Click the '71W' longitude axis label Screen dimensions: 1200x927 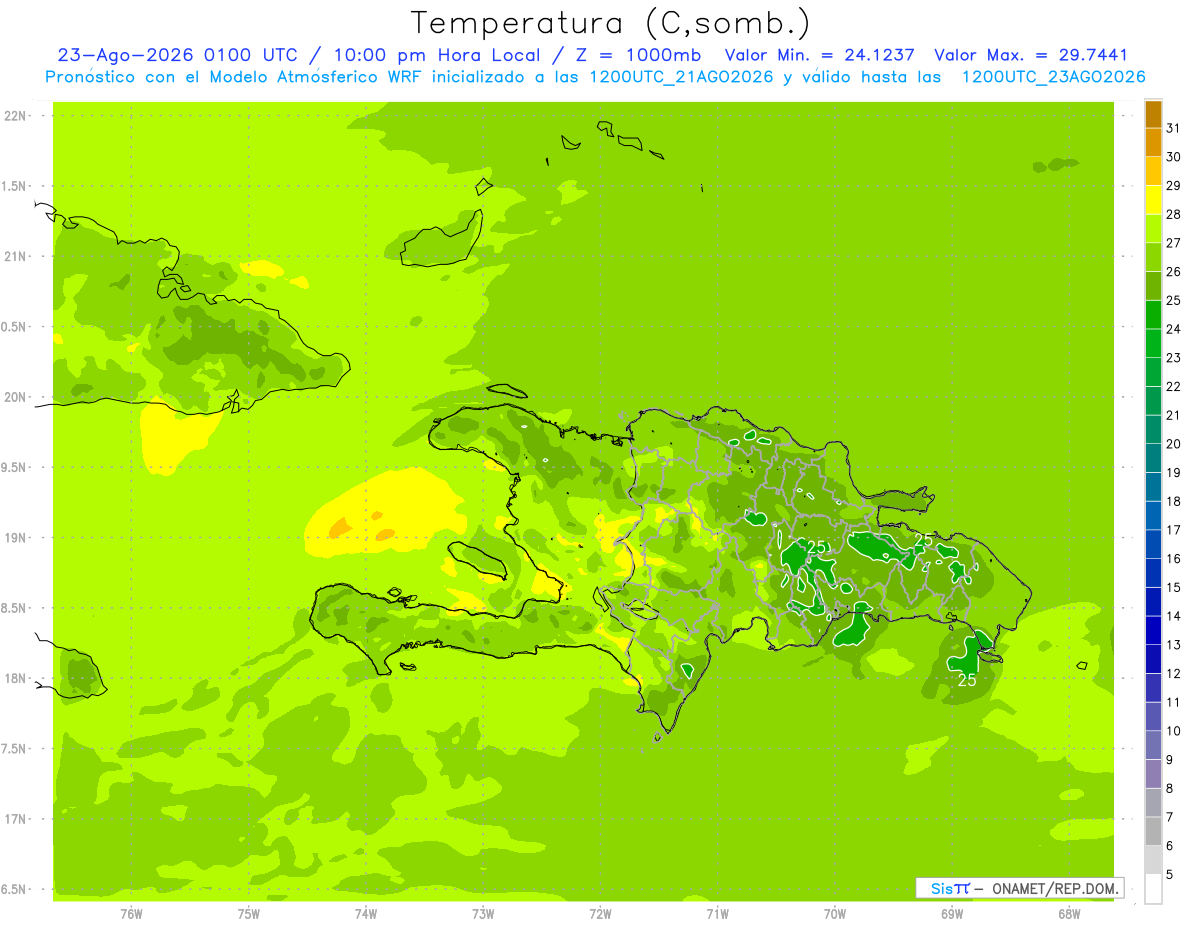click(717, 914)
